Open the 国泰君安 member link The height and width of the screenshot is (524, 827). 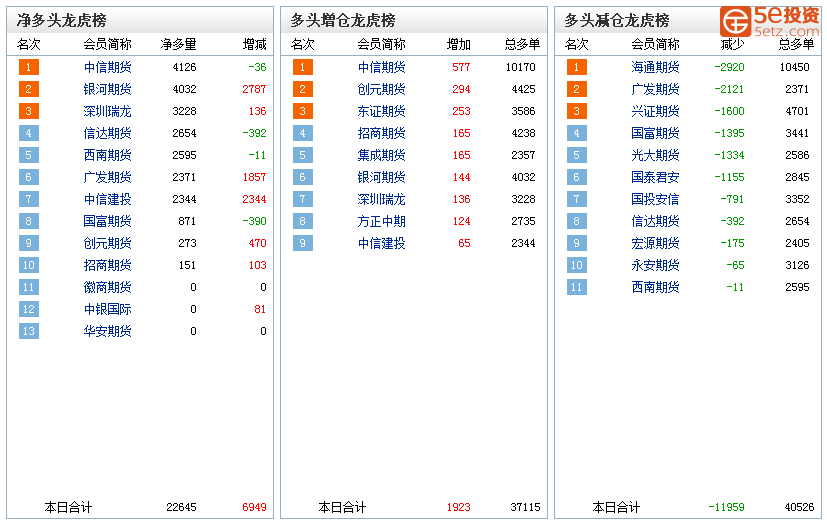(656, 178)
